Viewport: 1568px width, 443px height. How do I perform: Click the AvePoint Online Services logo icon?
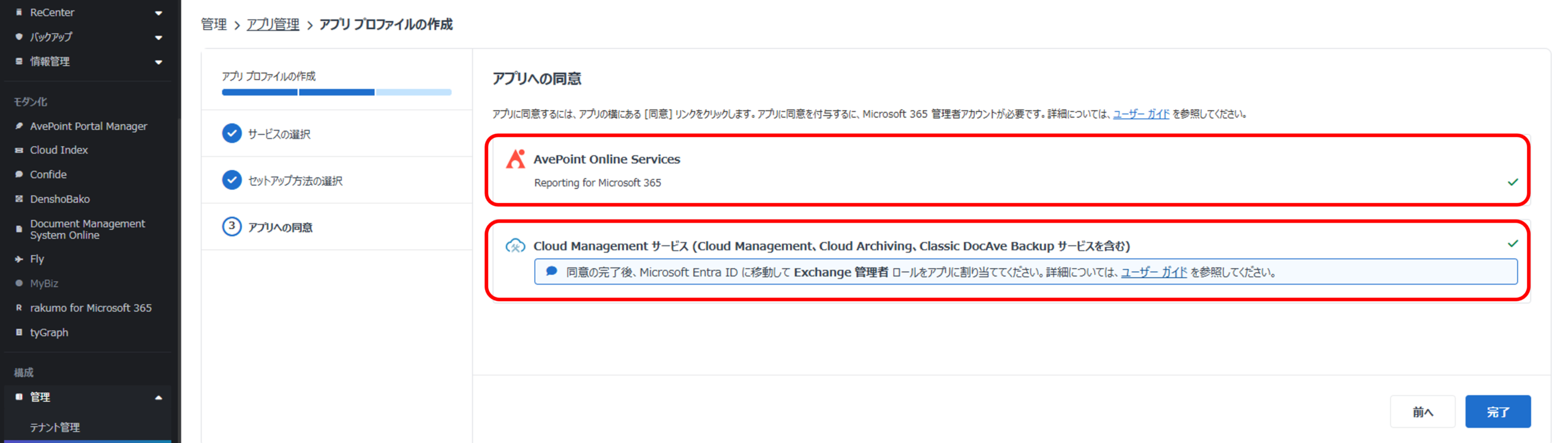515,159
